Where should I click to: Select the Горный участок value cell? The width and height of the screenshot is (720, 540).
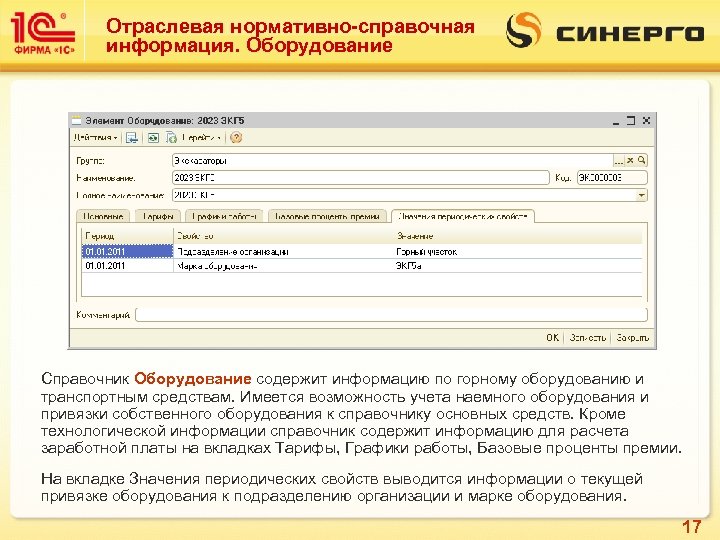(518, 252)
